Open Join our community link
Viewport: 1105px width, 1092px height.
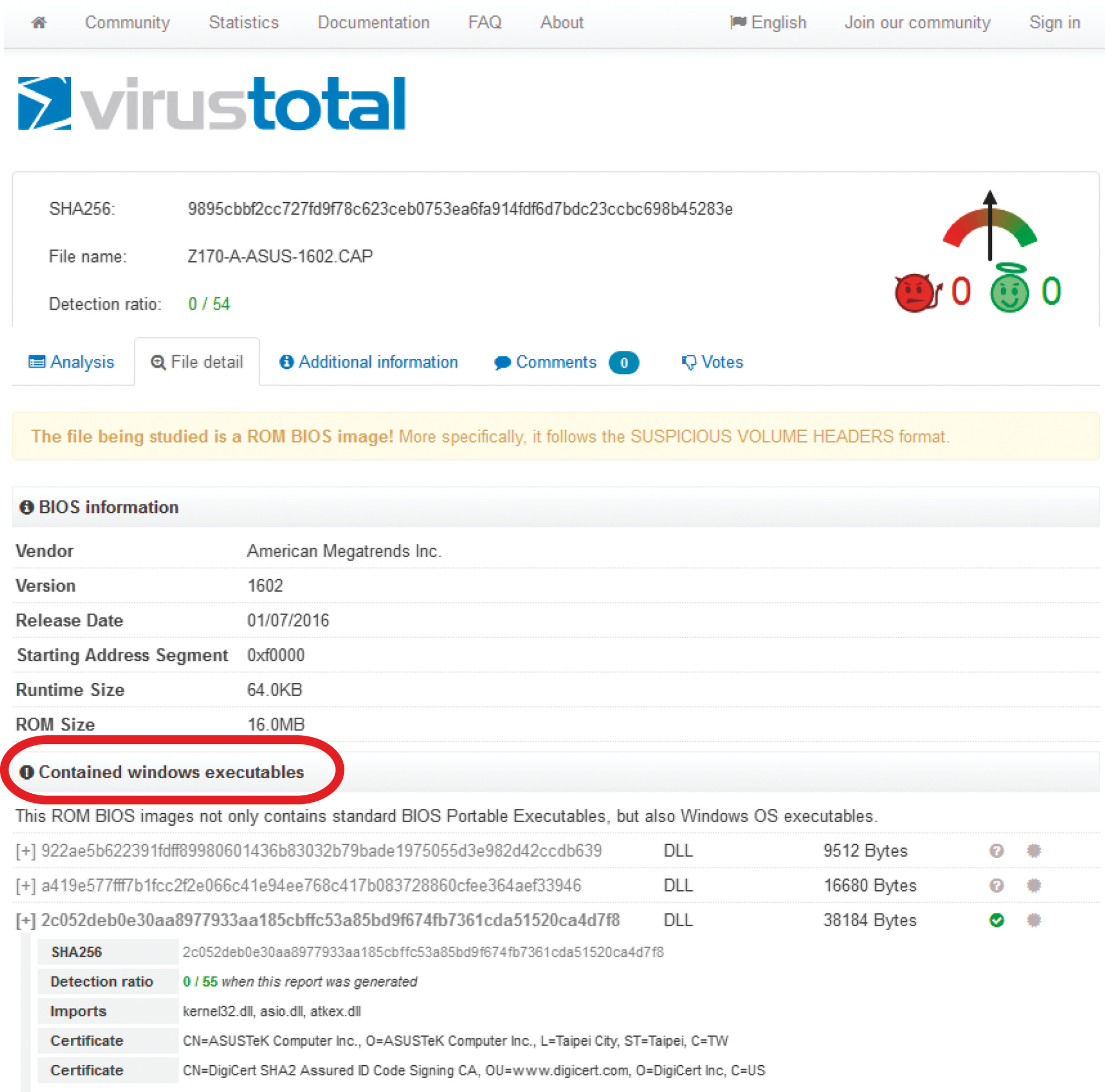pyautogui.click(x=917, y=23)
